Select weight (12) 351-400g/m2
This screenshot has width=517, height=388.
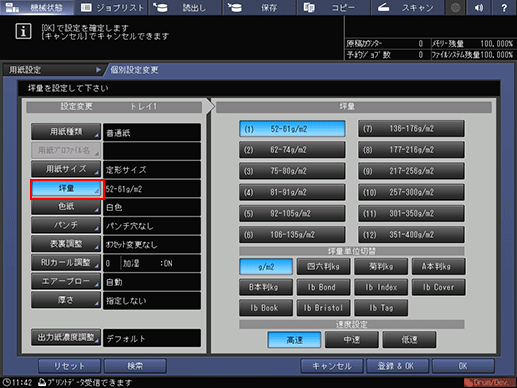click(x=411, y=235)
